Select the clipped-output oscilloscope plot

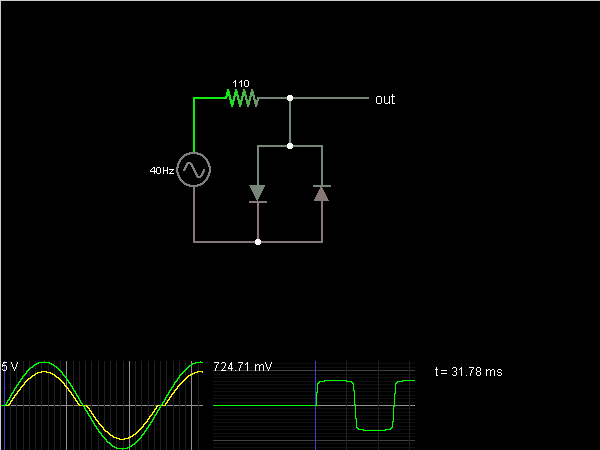tap(314, 405)
